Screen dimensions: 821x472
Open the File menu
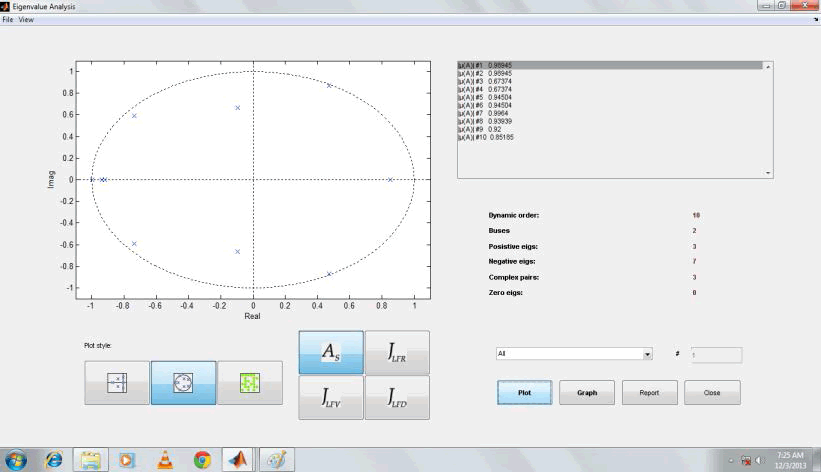[8, 20]
